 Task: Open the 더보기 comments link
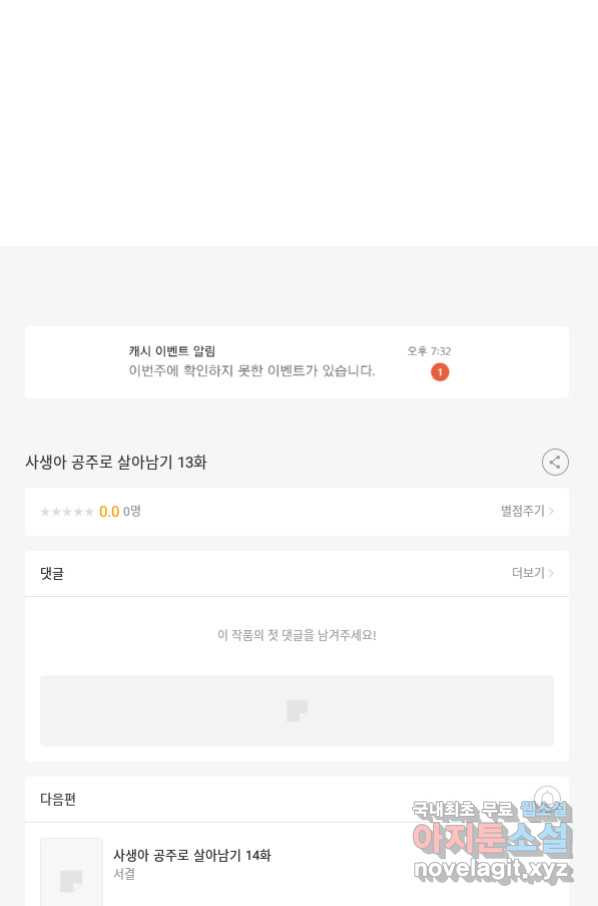528,573
